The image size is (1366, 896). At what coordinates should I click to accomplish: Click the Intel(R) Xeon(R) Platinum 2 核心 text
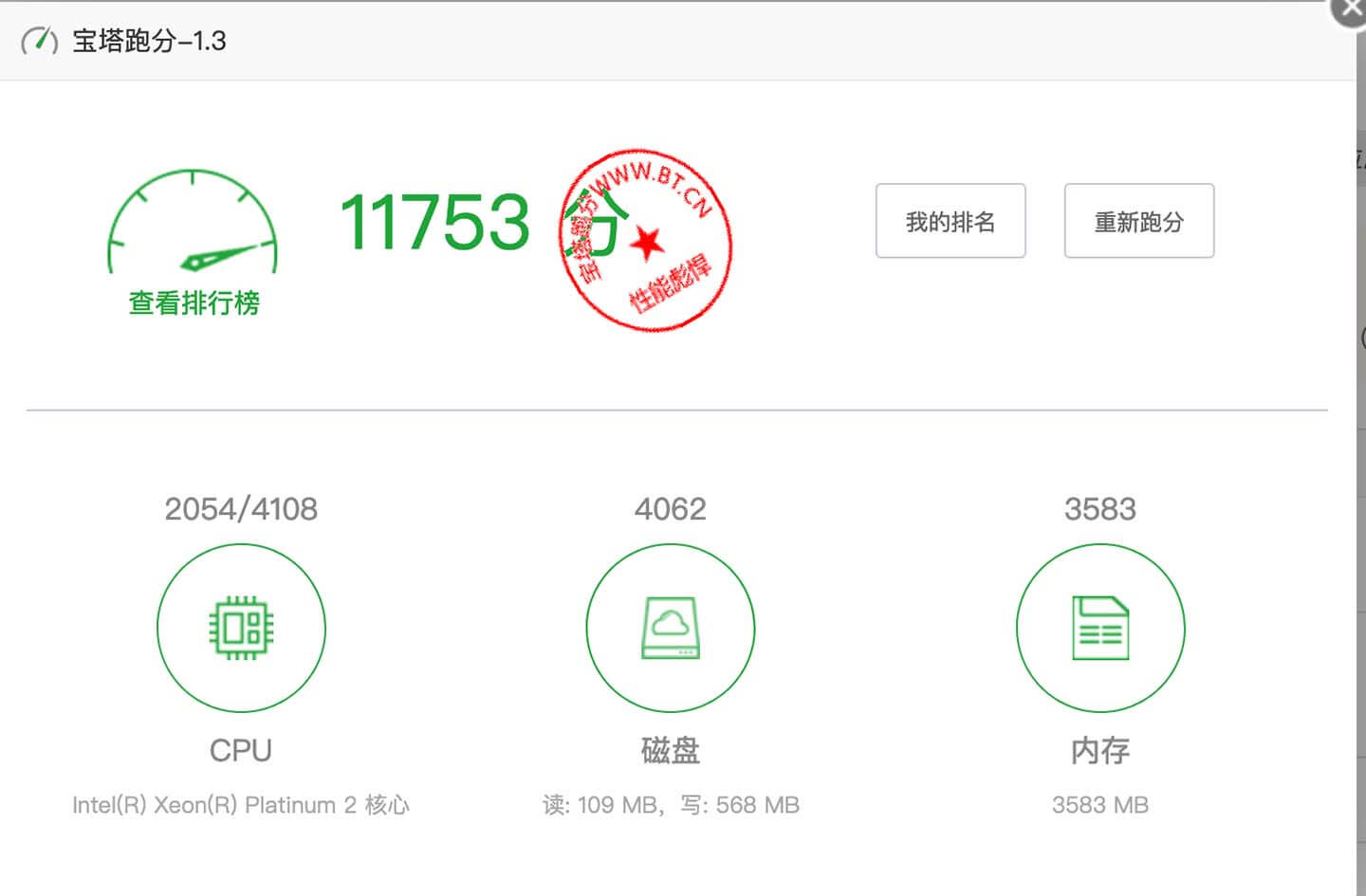coord(241,805)
